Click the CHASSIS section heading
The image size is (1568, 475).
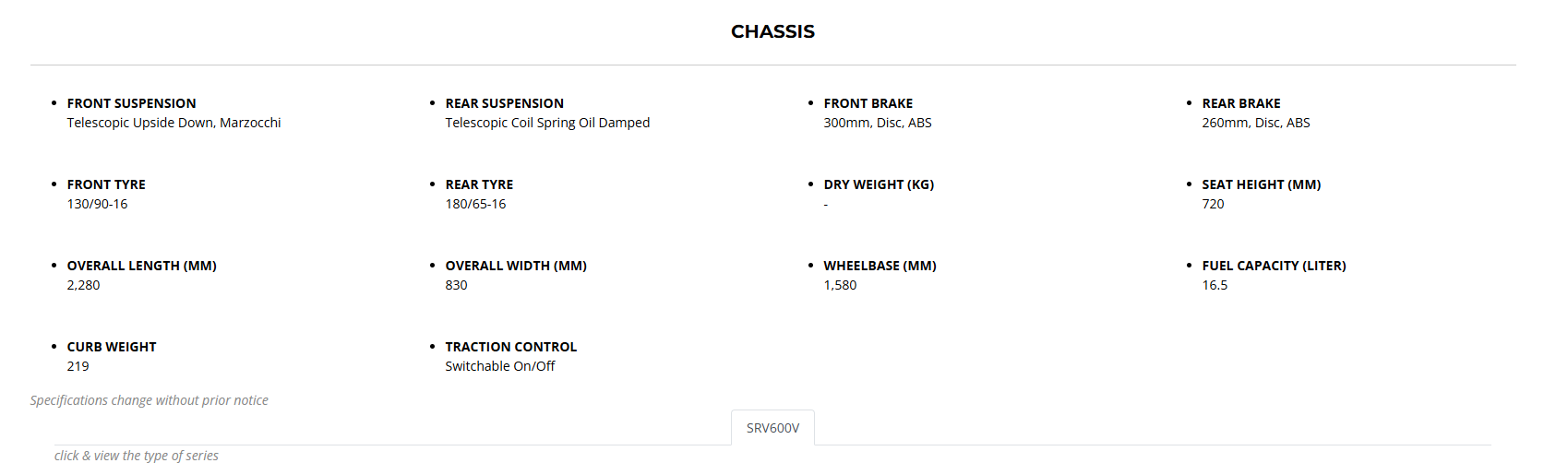pyautogui.click(x=772, y=31)
